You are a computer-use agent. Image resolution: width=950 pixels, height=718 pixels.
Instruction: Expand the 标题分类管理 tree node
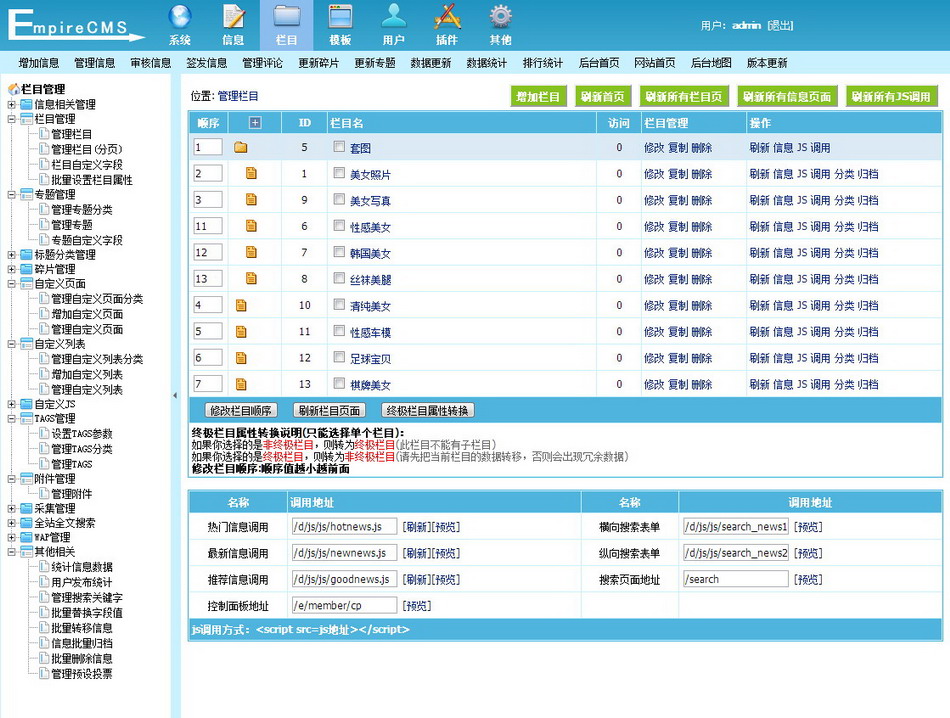coord(12,254)
